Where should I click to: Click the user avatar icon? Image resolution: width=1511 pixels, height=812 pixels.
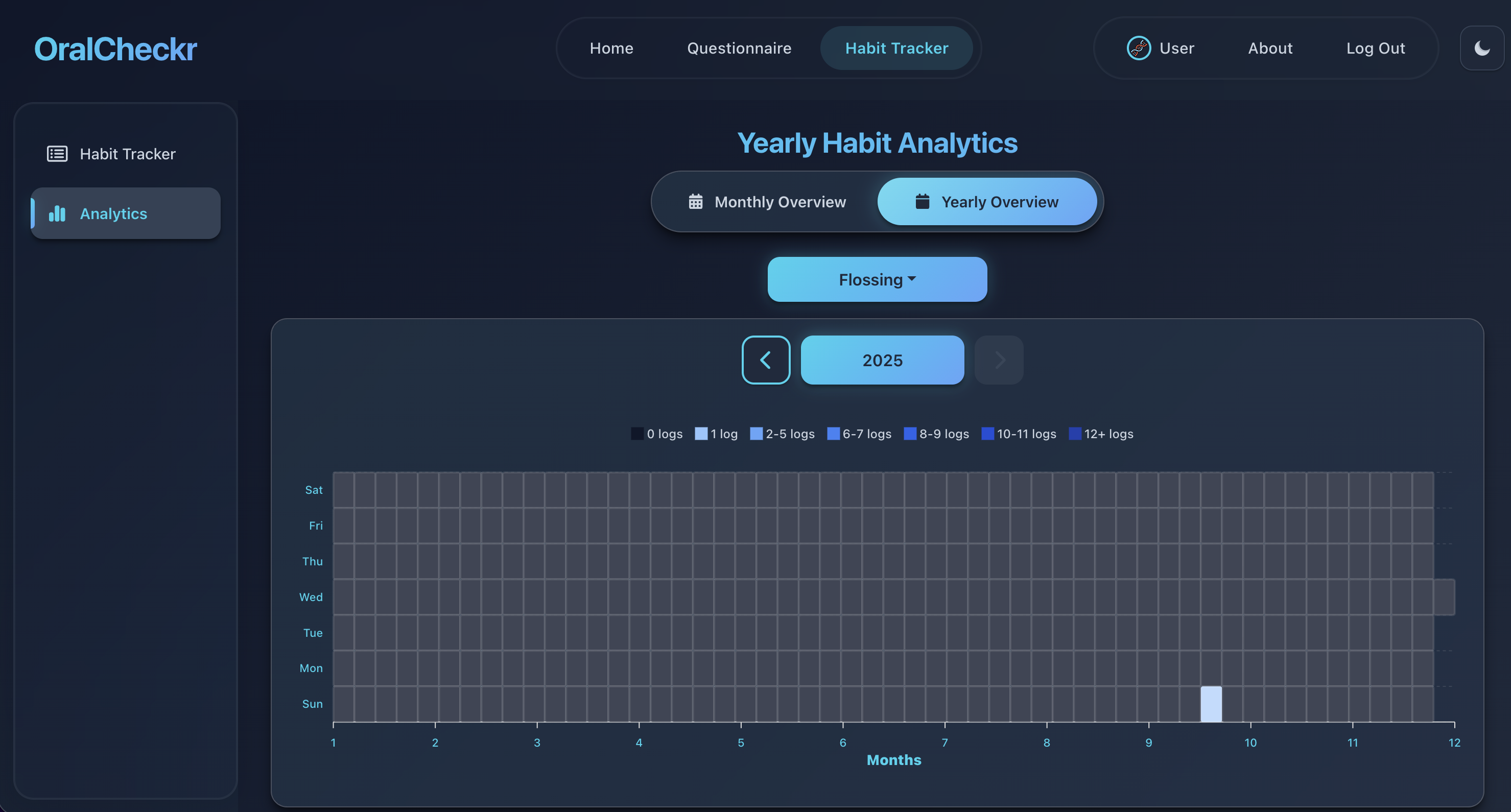point(1139,48)
